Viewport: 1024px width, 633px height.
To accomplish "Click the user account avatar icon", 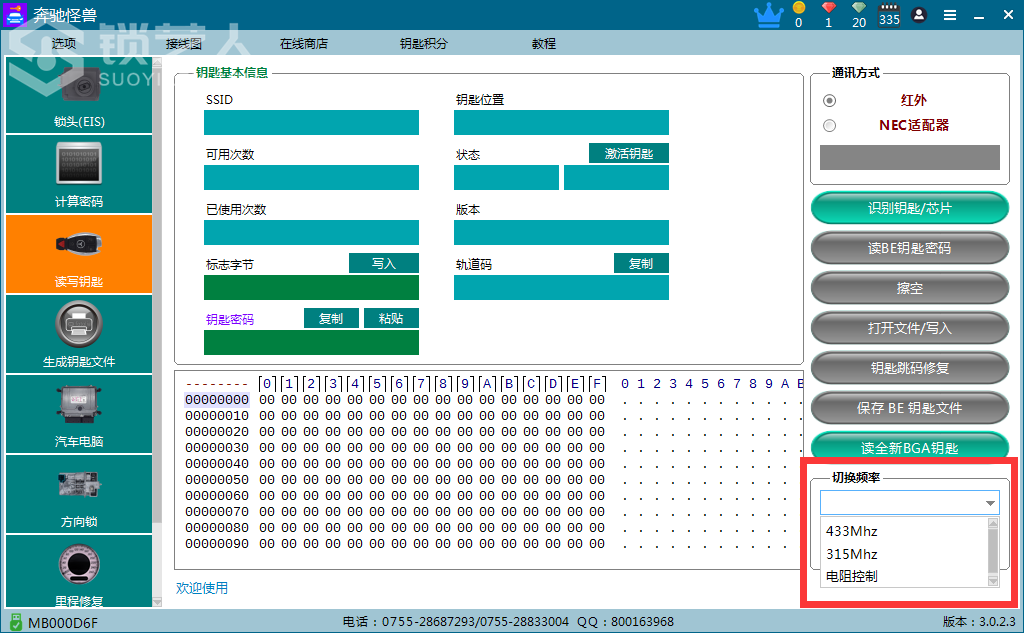I will pyautogui.click(x=919, y=15).
